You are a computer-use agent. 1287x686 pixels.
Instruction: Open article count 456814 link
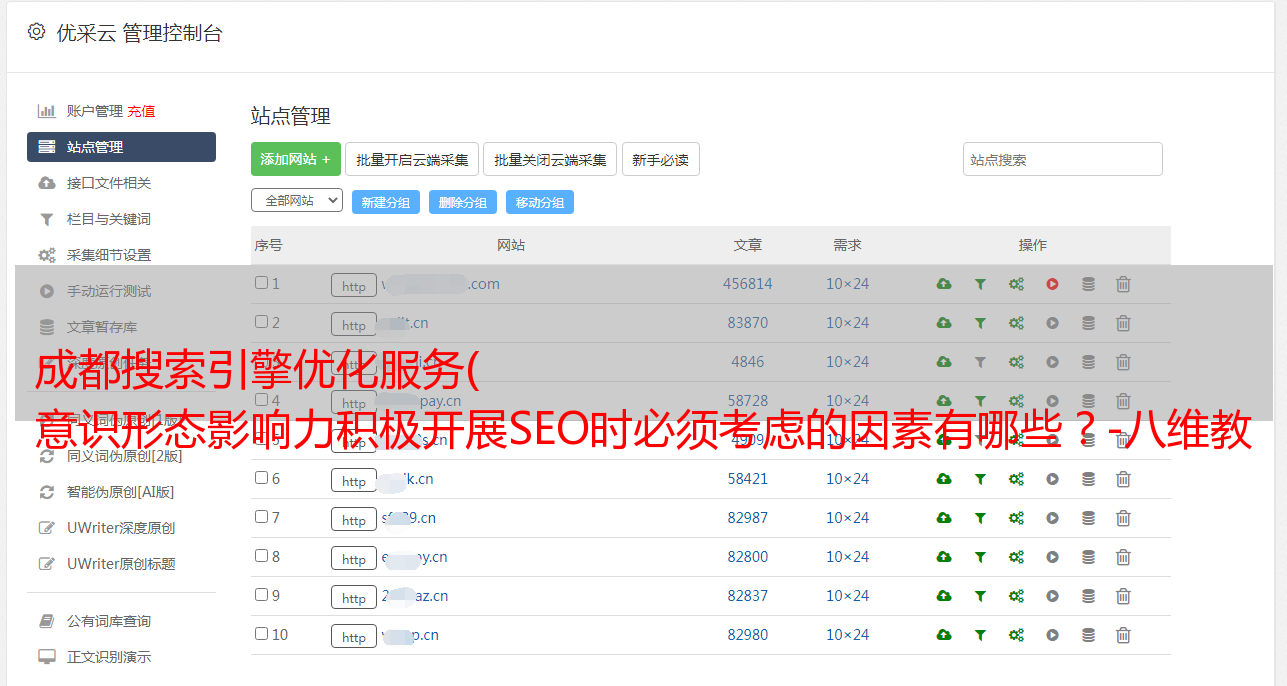pyautogui.click(x=748, y=284)
